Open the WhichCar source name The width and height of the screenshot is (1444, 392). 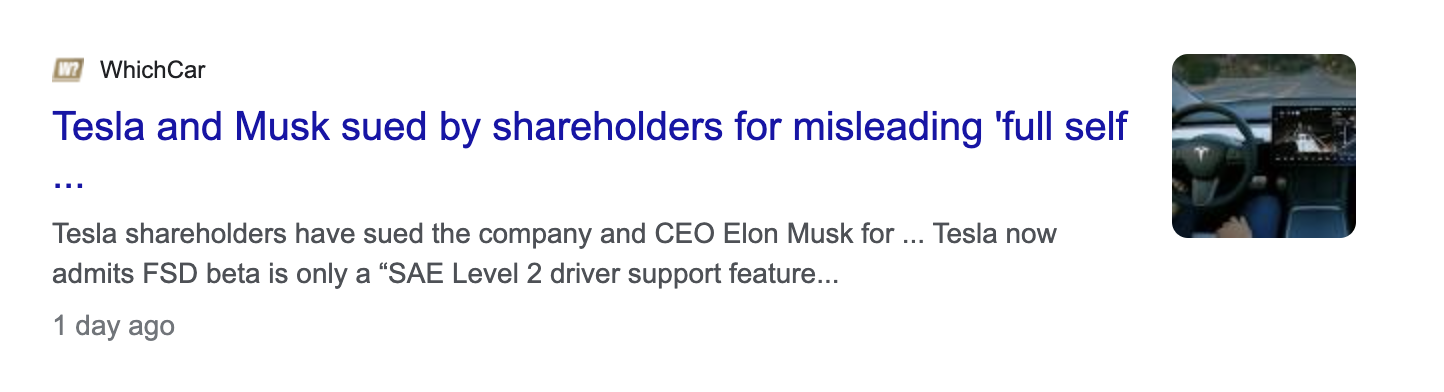tap(152, 70)
